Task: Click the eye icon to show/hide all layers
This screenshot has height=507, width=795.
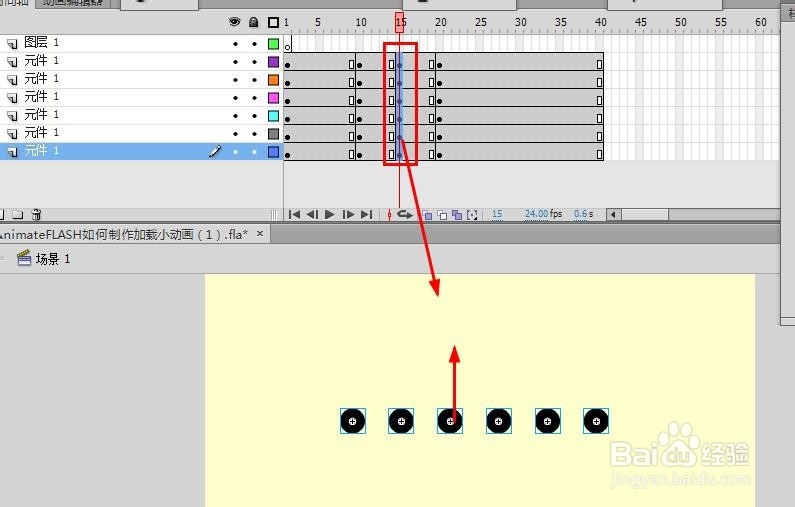Action: click(x=234, y=22)
